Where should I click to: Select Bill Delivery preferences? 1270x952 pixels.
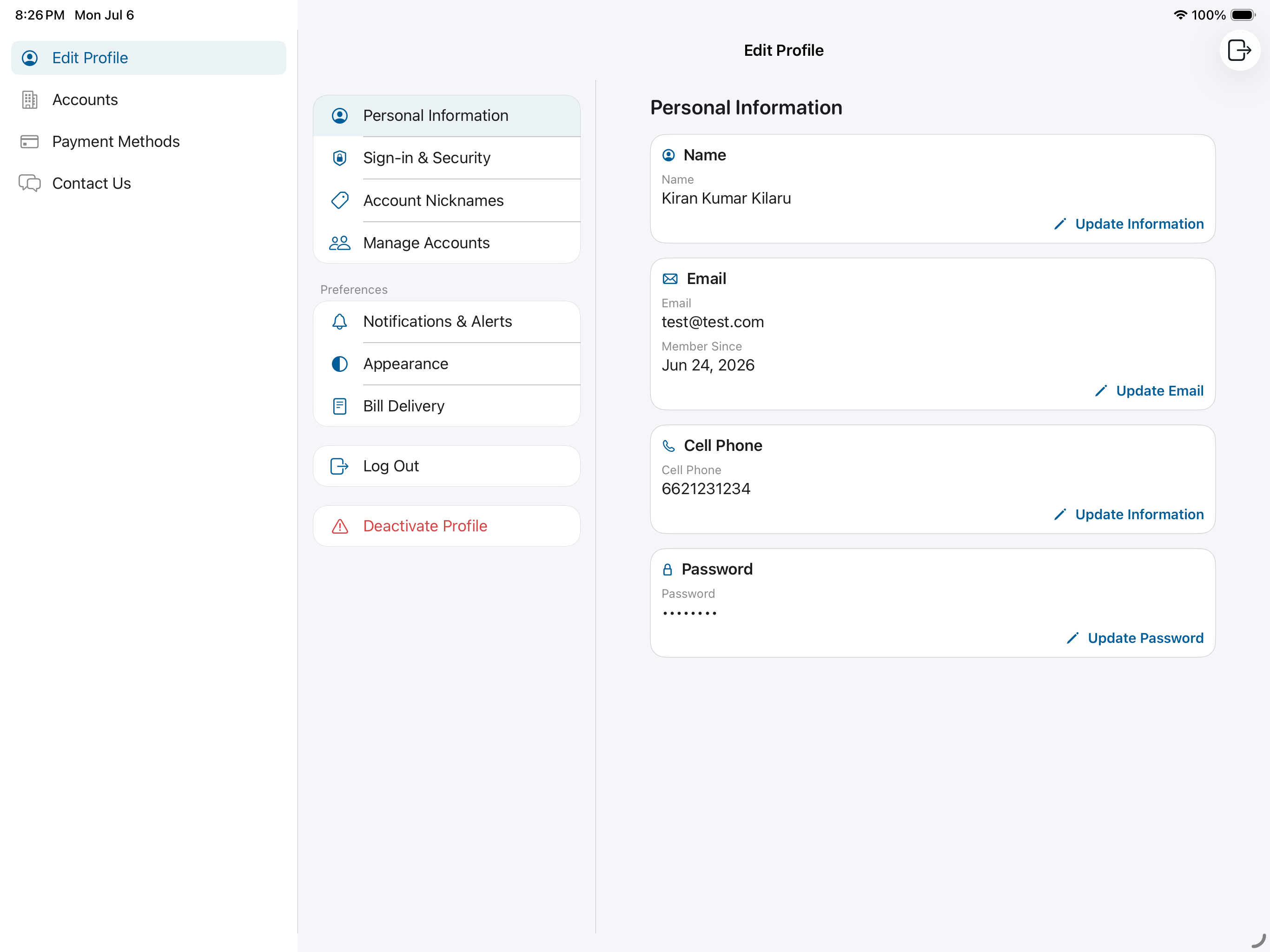coord(447,407)
